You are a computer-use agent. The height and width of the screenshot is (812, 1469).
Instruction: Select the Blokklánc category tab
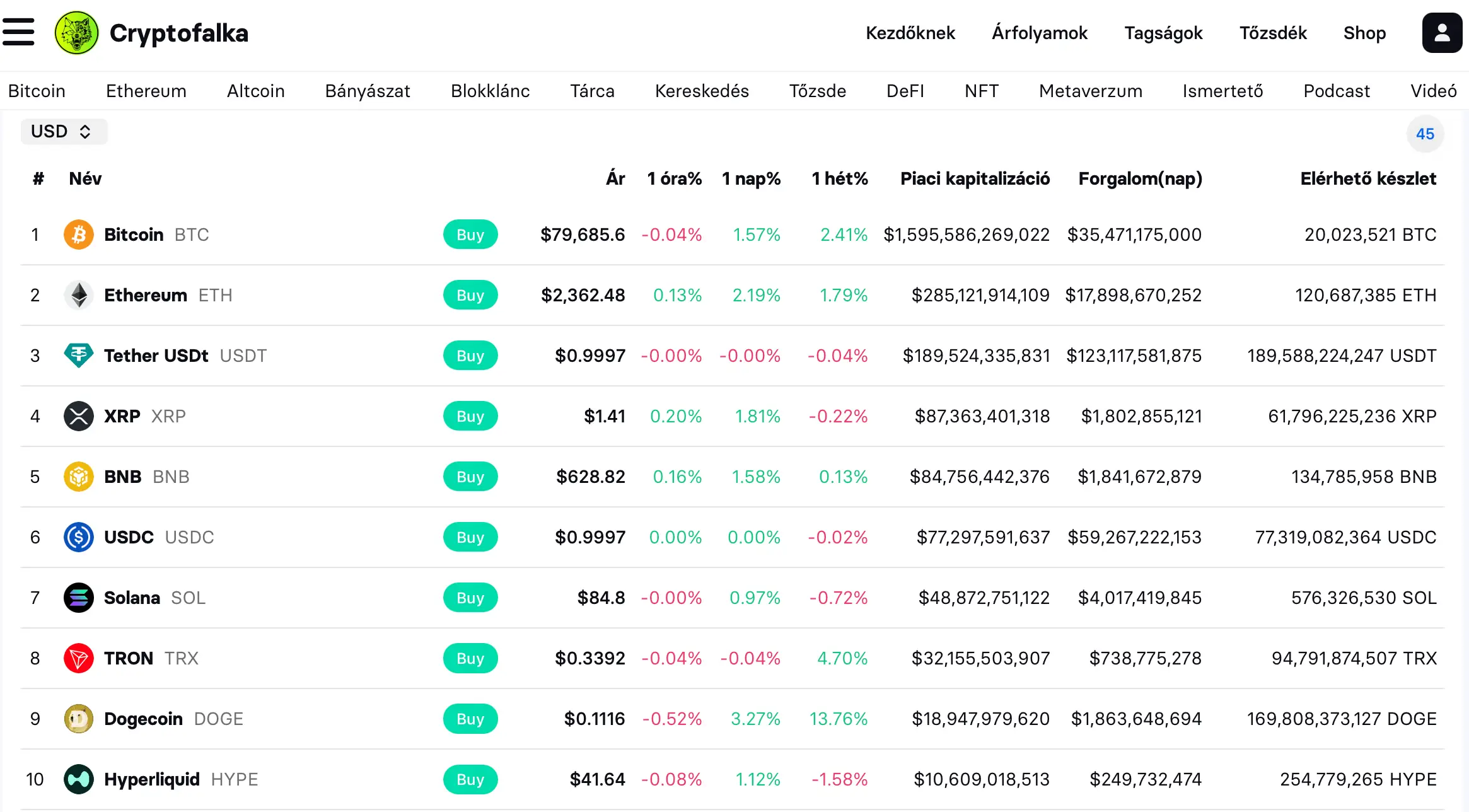pyautogui.click(x=491, y=91)
